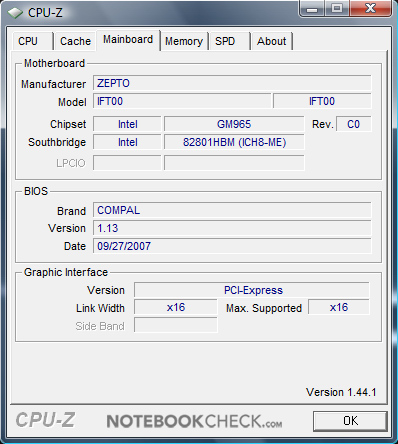Show the About tab
Image resolution: width=398 pixels, height=444 pixels.
coord(272,41)
